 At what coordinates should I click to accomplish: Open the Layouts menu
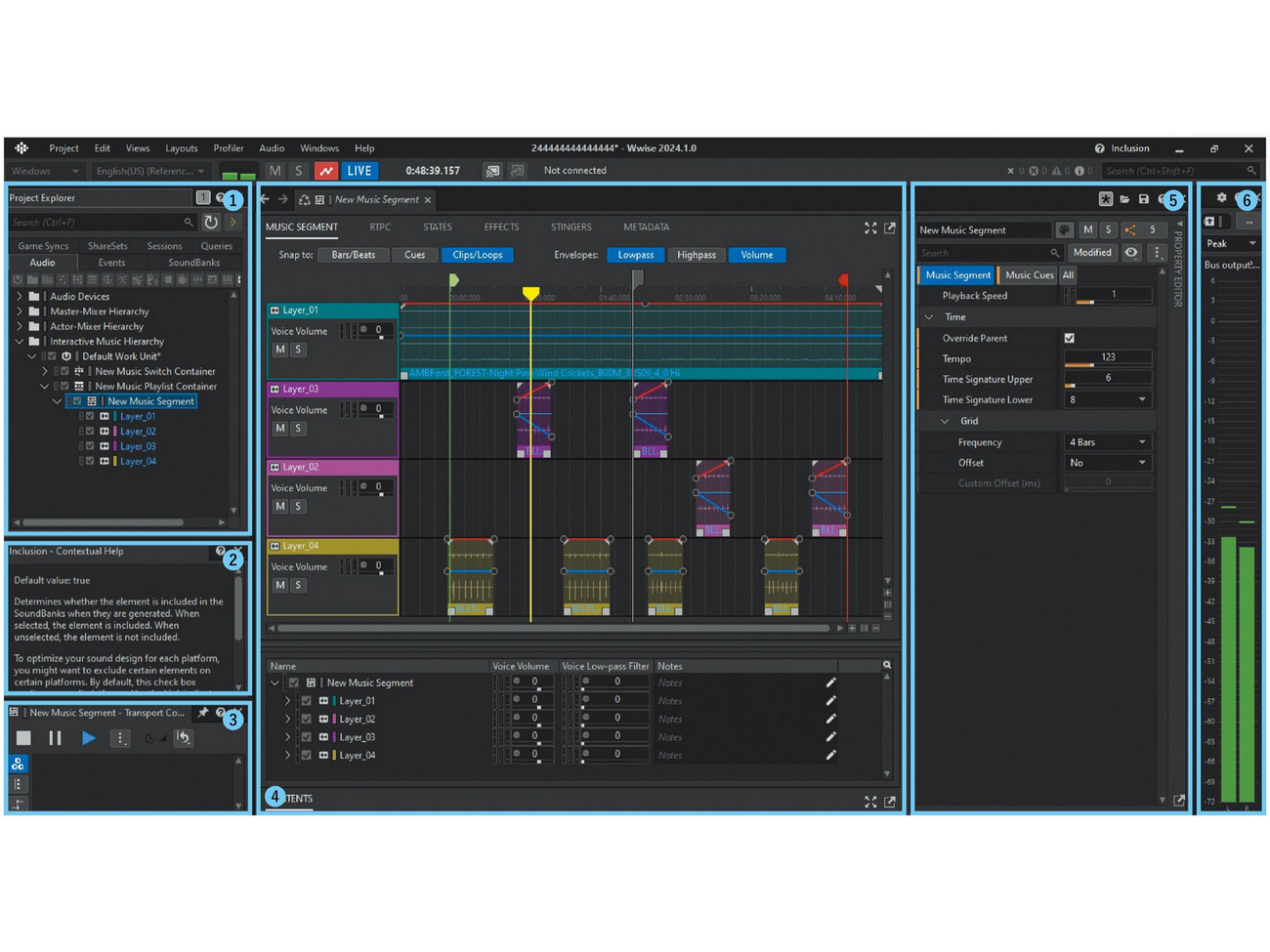click(x=181, y=148)
